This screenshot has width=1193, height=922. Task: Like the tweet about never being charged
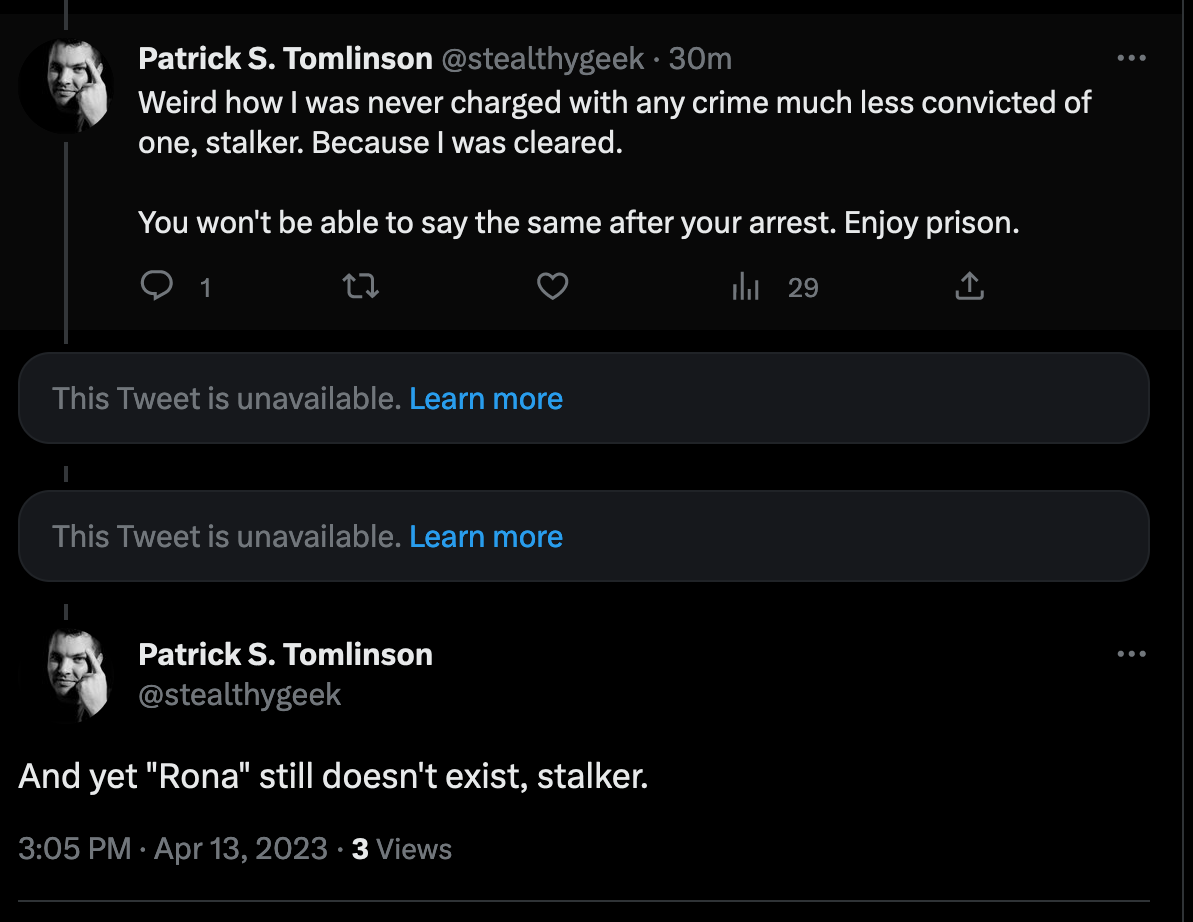click(553, 288)
